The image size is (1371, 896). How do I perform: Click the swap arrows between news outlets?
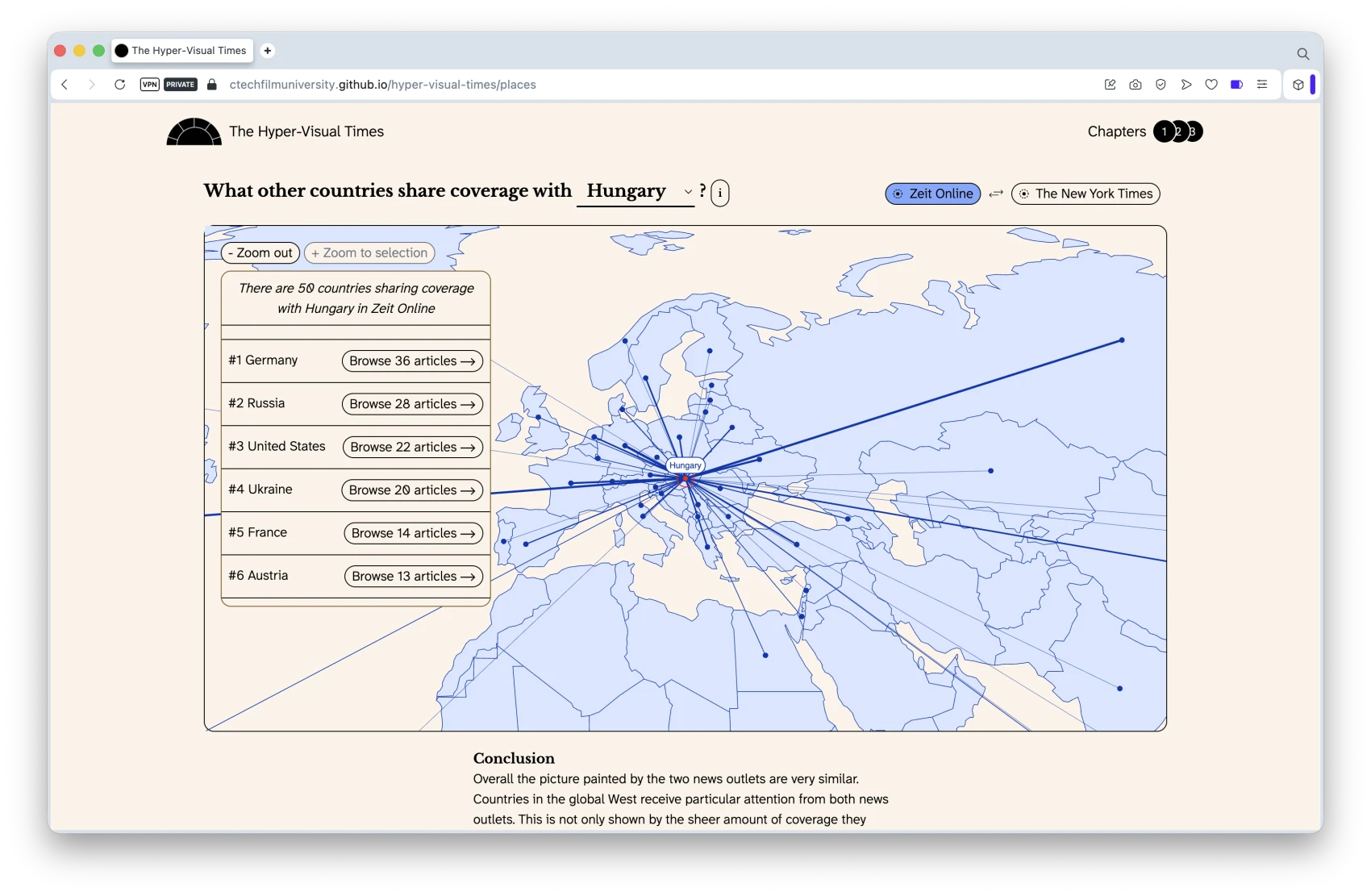(996, 194)
